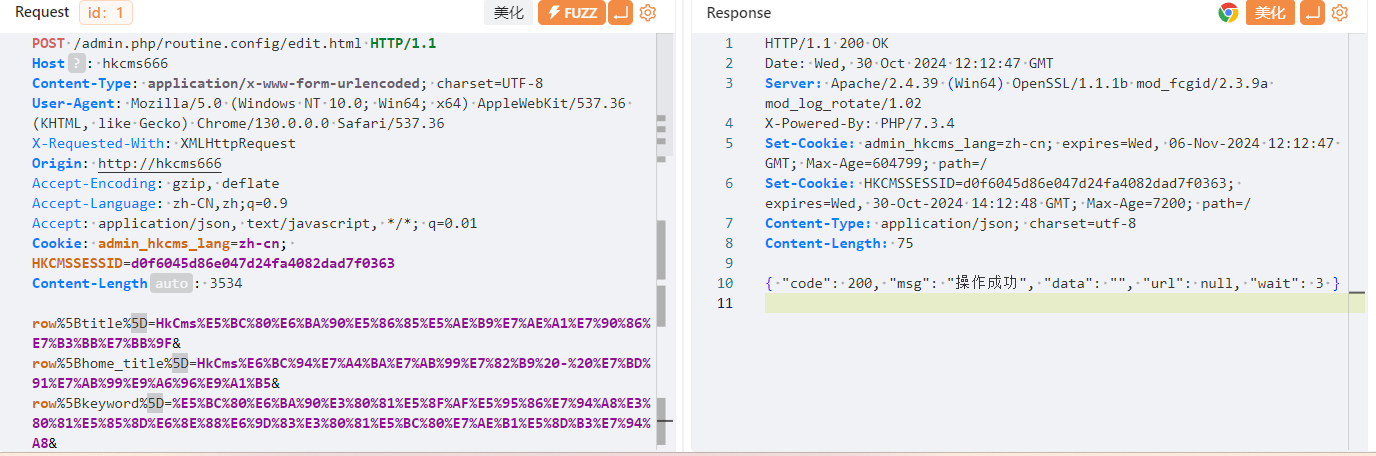Place cursor on empty response line 11
The width and height of the screenshot is (1376, 456).
point(1000,304)
